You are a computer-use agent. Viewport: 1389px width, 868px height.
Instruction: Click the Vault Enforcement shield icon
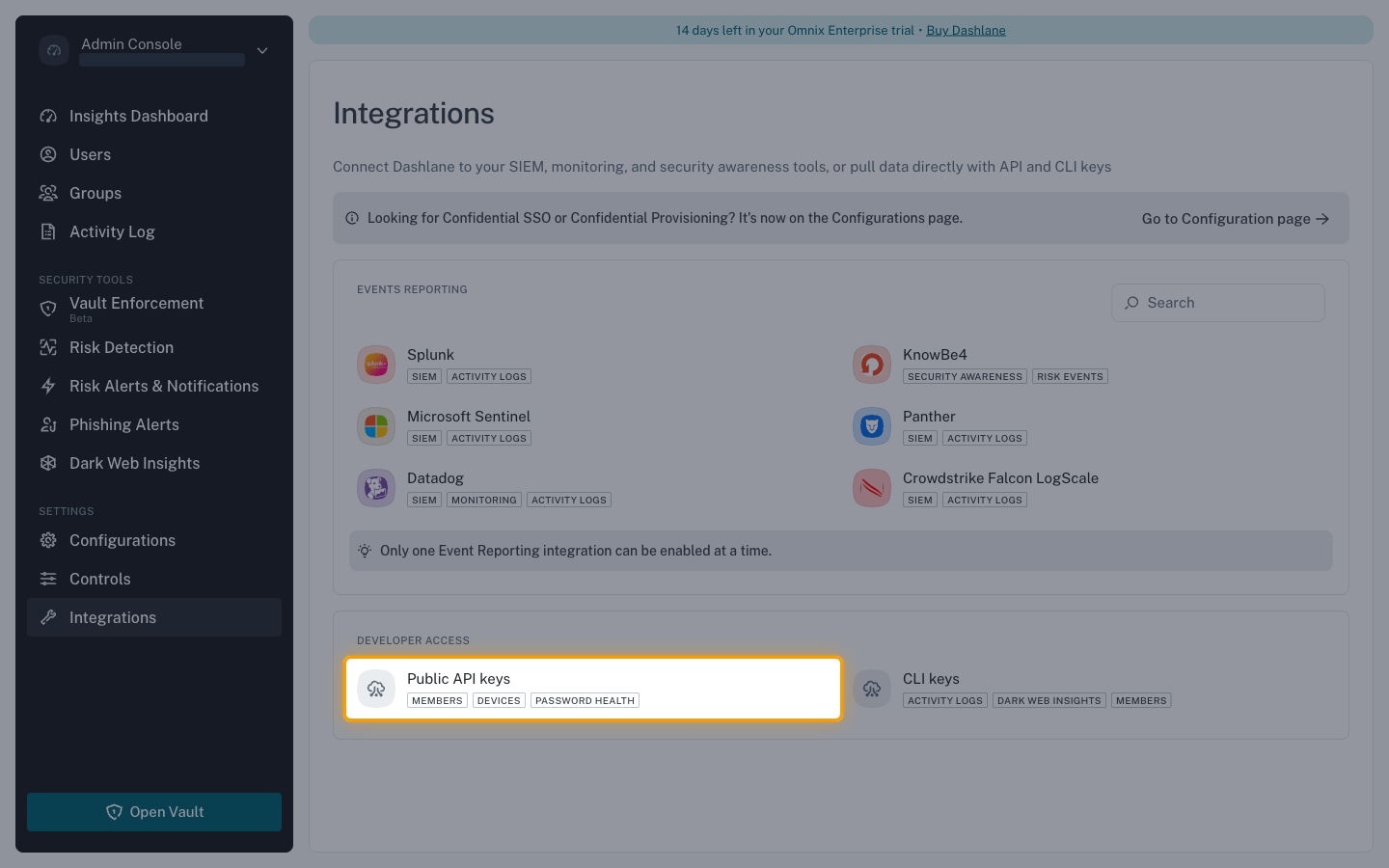48,309
